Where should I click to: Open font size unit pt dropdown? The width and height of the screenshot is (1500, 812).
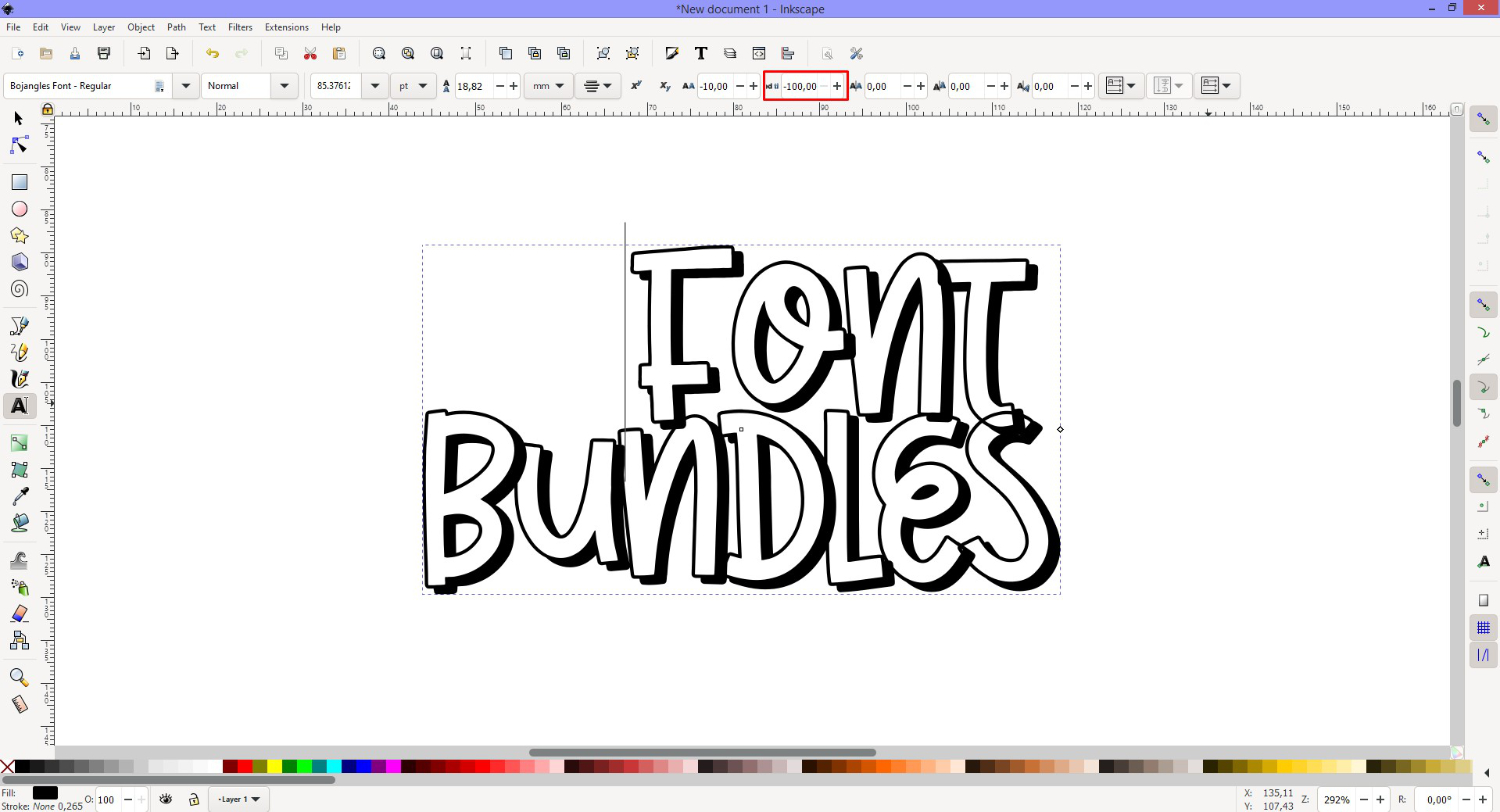click(414, 86)
